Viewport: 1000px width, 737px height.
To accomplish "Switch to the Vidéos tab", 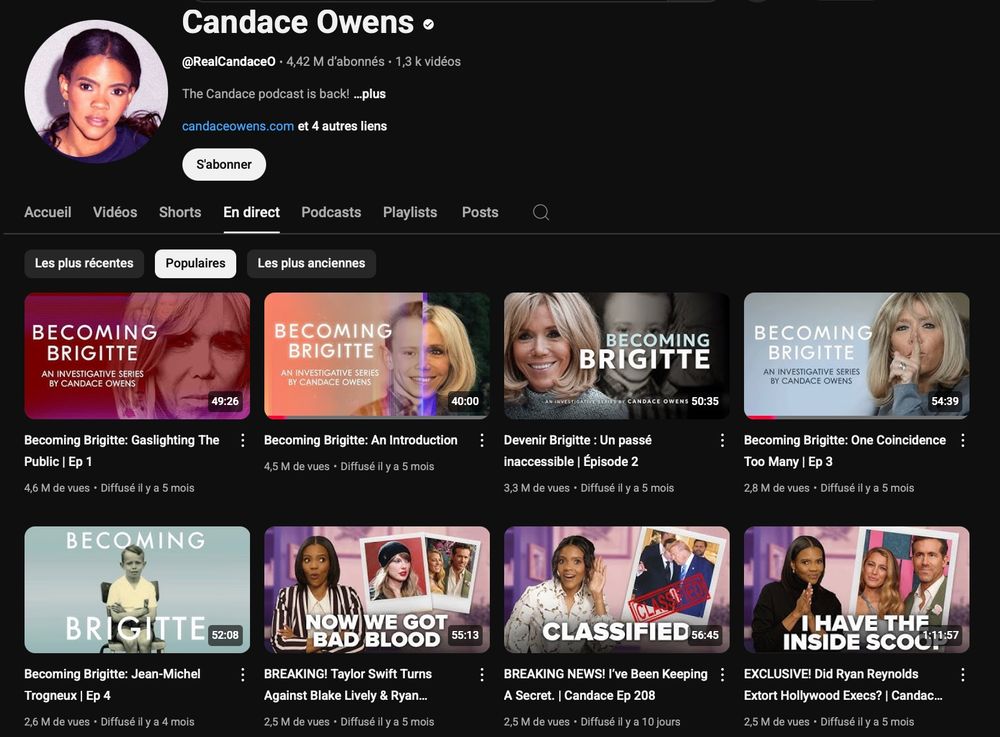I will [115, 212].
